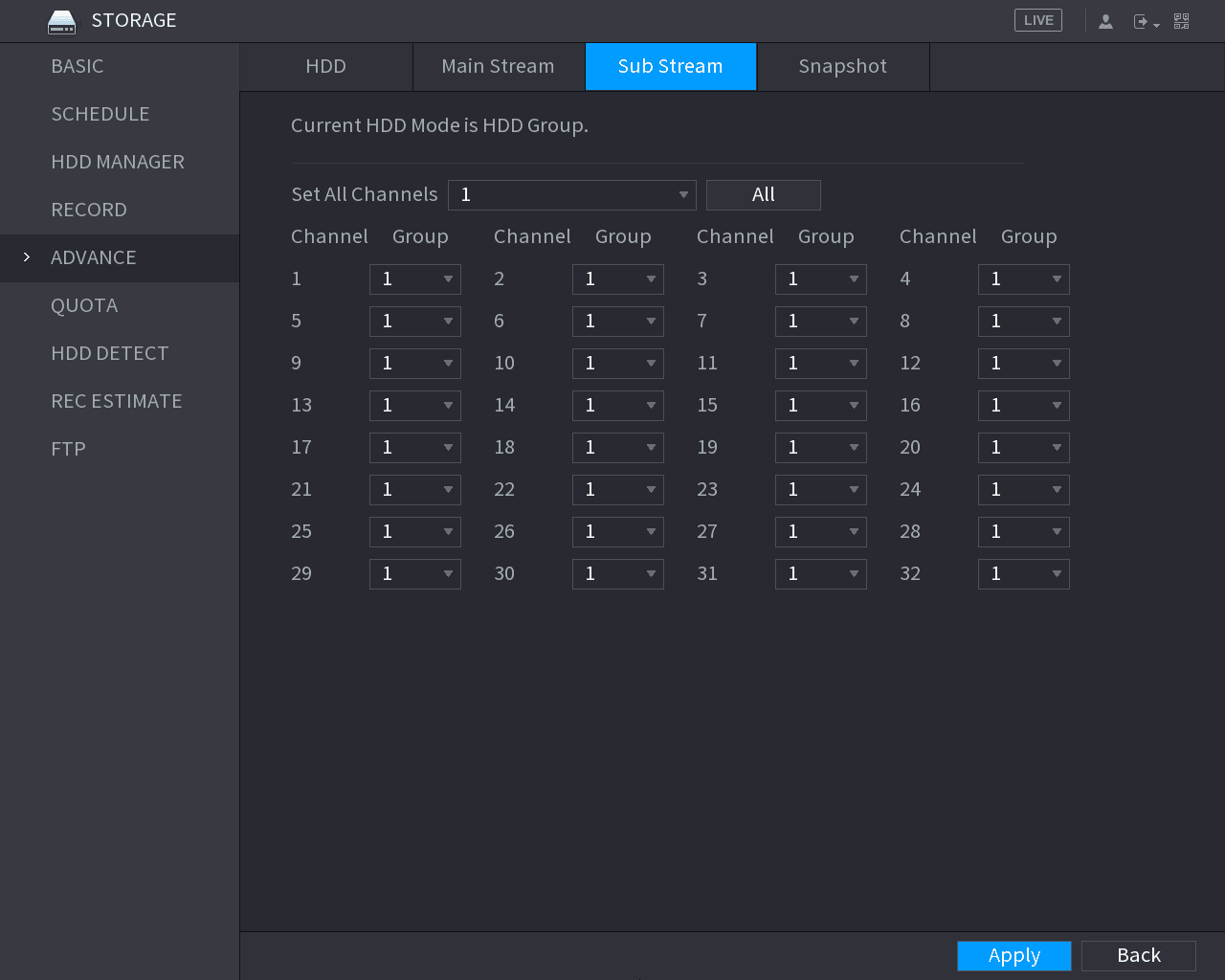Open group dropdown for channel 10

(618, 364)
